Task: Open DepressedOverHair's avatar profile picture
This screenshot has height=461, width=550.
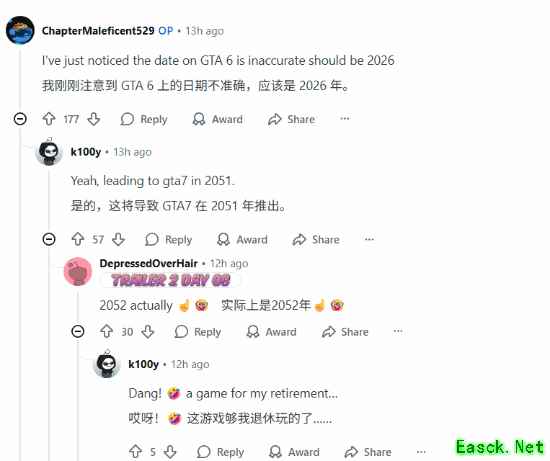Action: [x=78, y=272]
